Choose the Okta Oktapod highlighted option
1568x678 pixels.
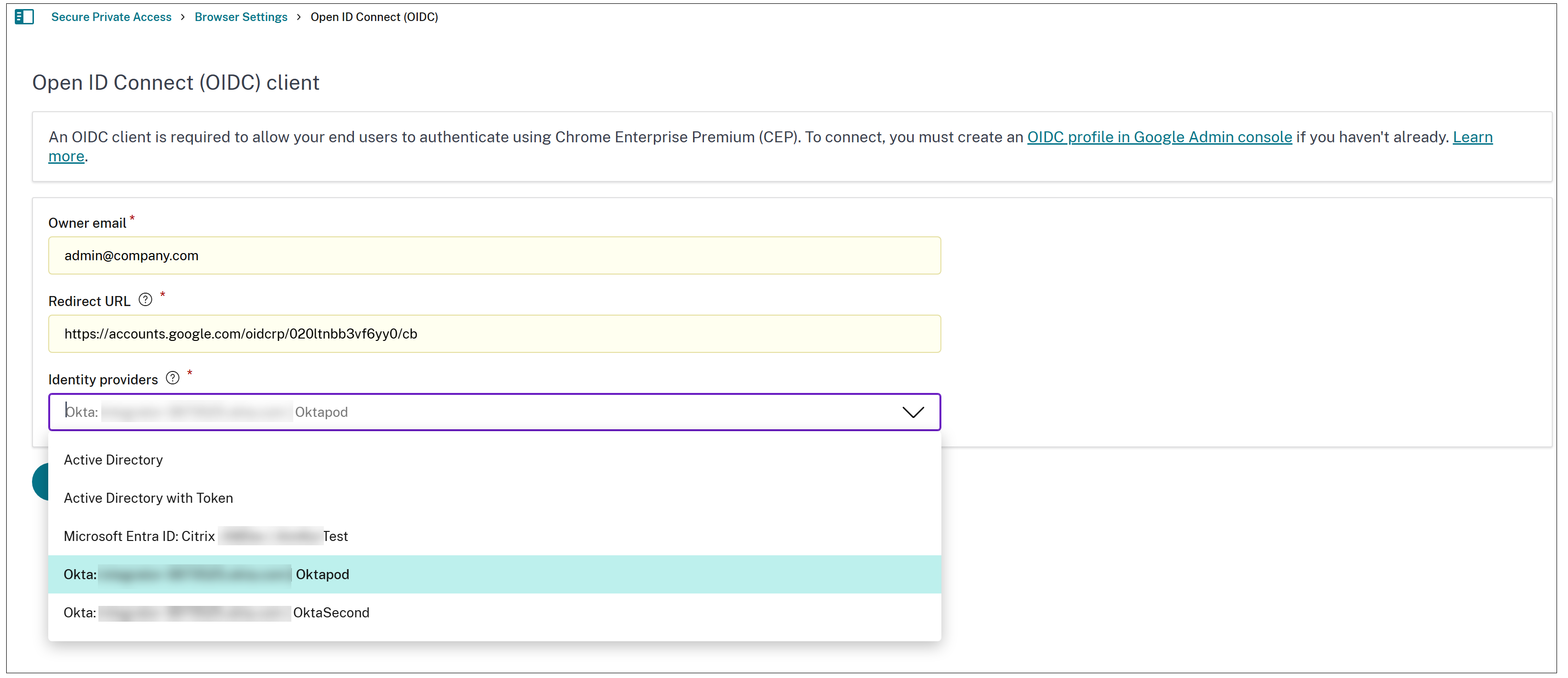tap(494, 575)
